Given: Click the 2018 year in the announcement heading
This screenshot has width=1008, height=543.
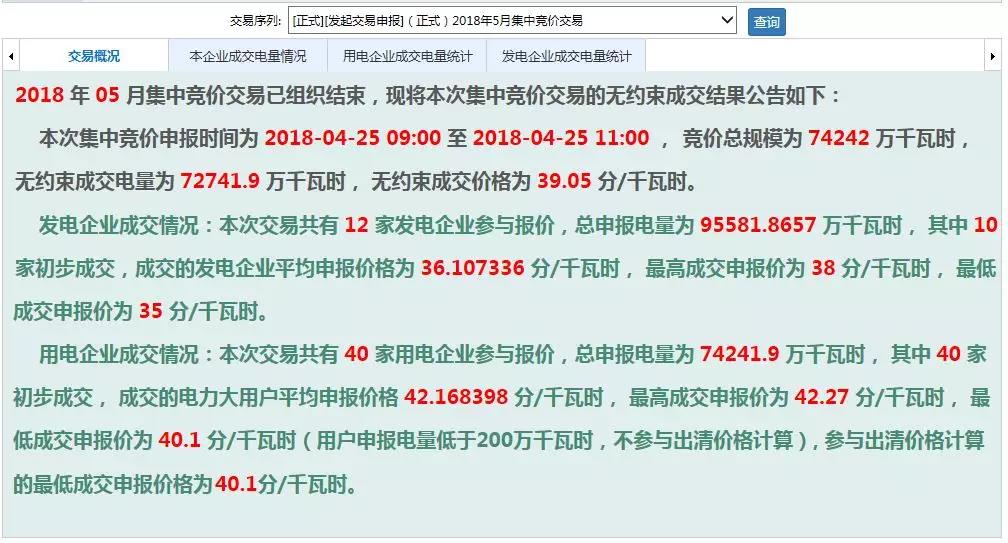Looking at the screenshot, I should pos(40,96).
